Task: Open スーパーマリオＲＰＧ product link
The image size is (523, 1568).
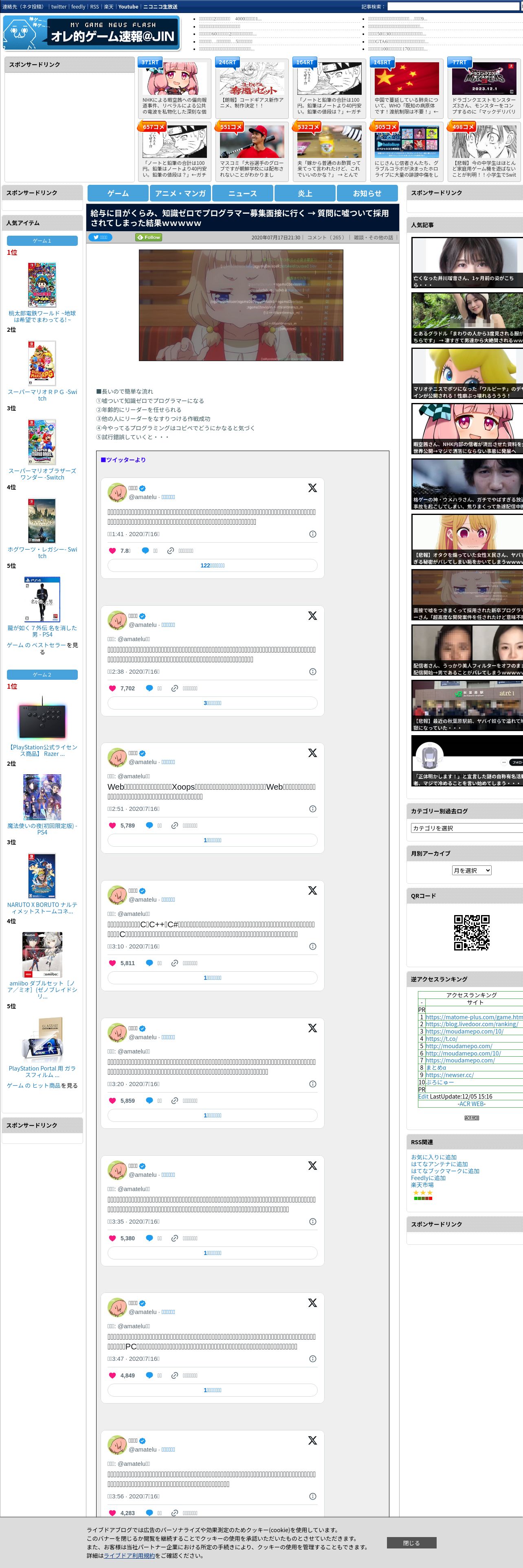Action: click(x=42, y=395)
